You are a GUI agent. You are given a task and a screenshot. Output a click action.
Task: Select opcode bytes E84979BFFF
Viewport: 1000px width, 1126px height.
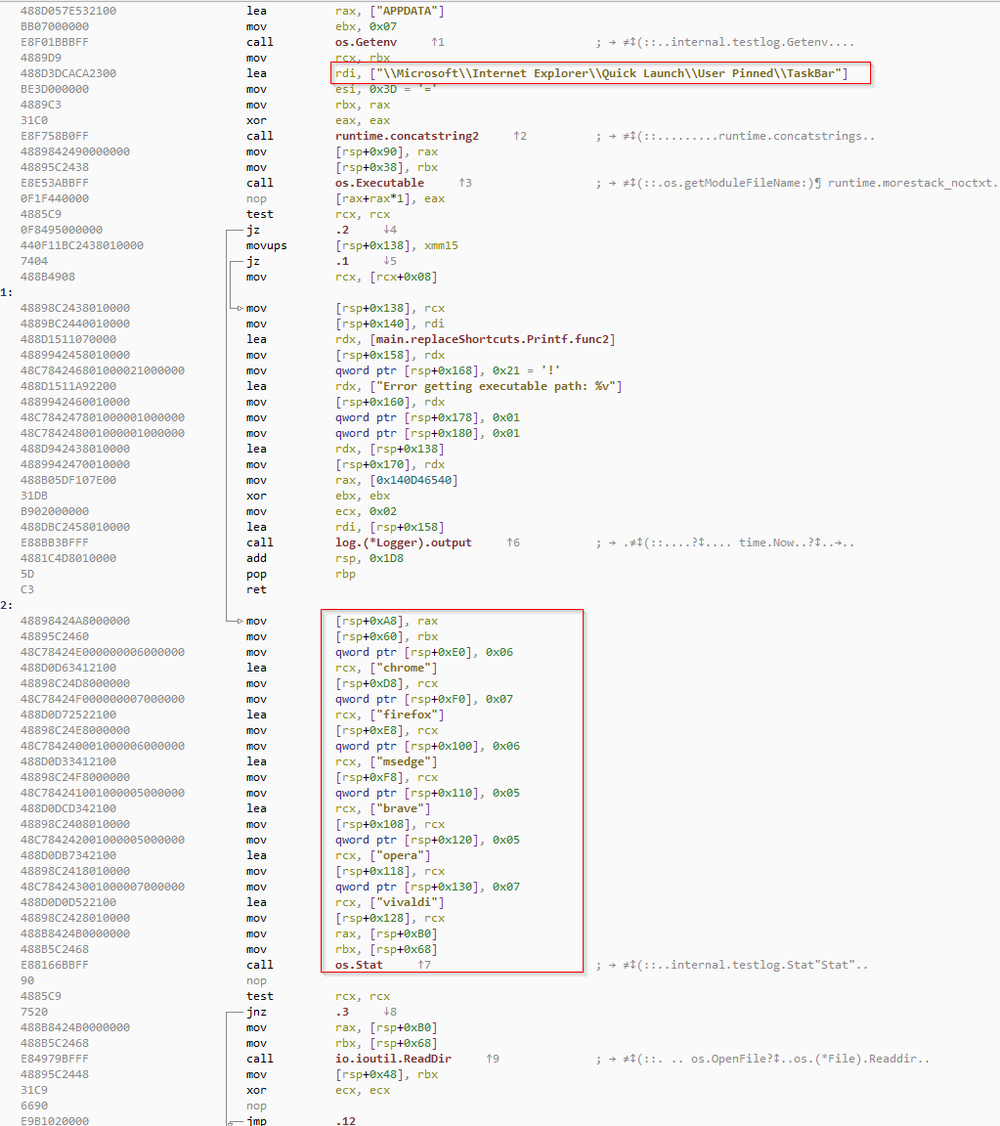[x=55, y=1059]
